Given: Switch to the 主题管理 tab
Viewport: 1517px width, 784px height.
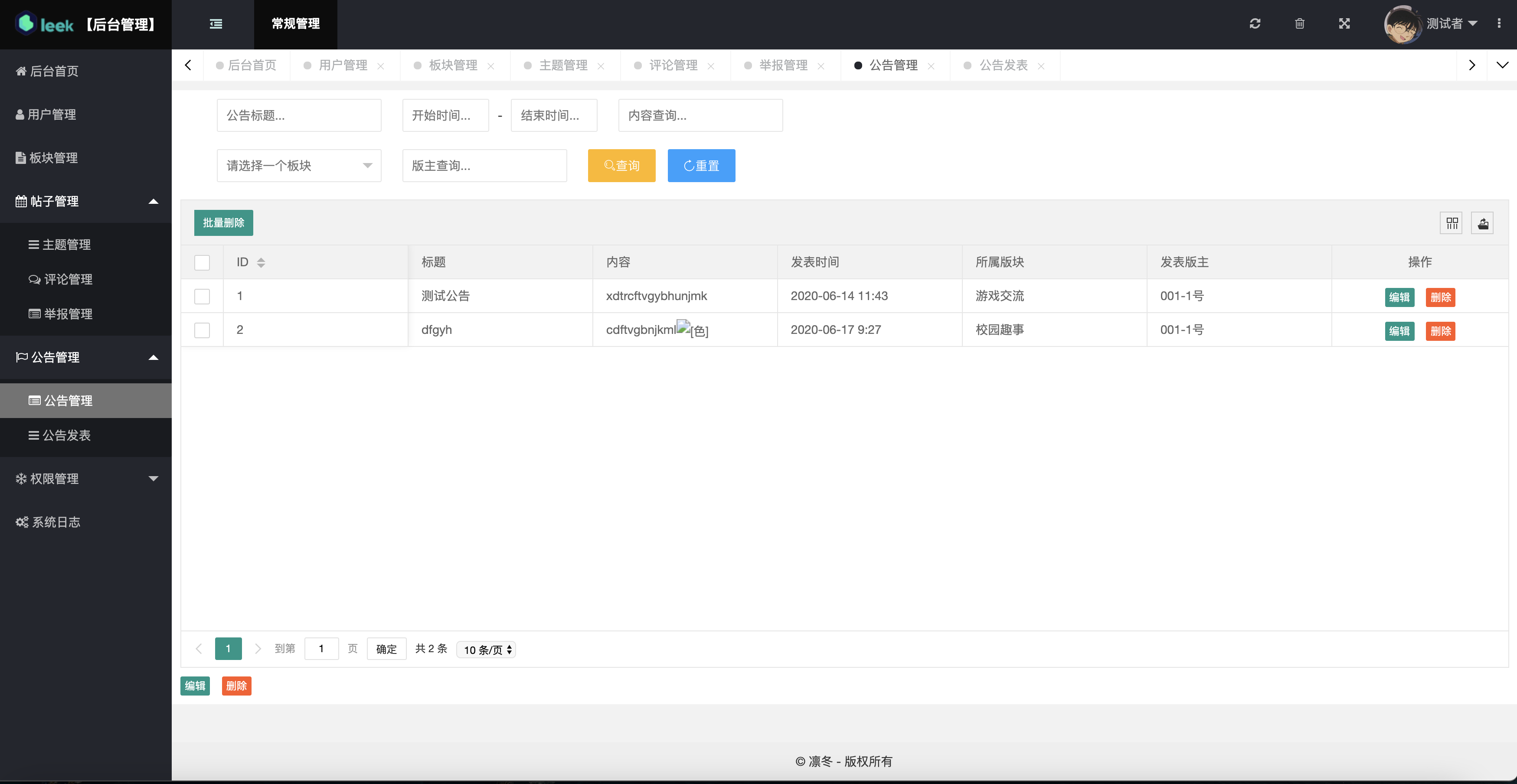Looking at the screenshot, I should click(x=564, y=65).
